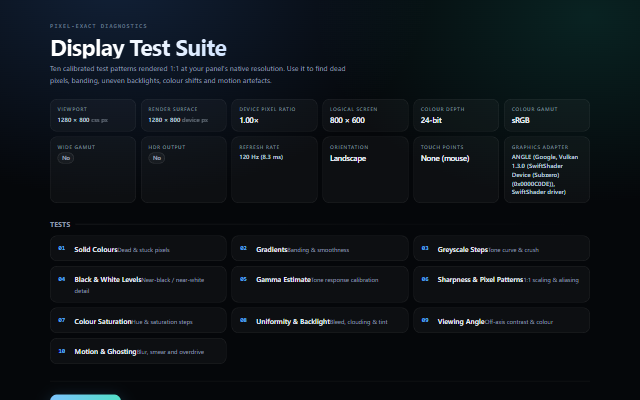Image resolution: width=640 pixels, height=400 pixels.
Task: Click the Pixel-Exact Diagnostics label
Action: [98, 26]
